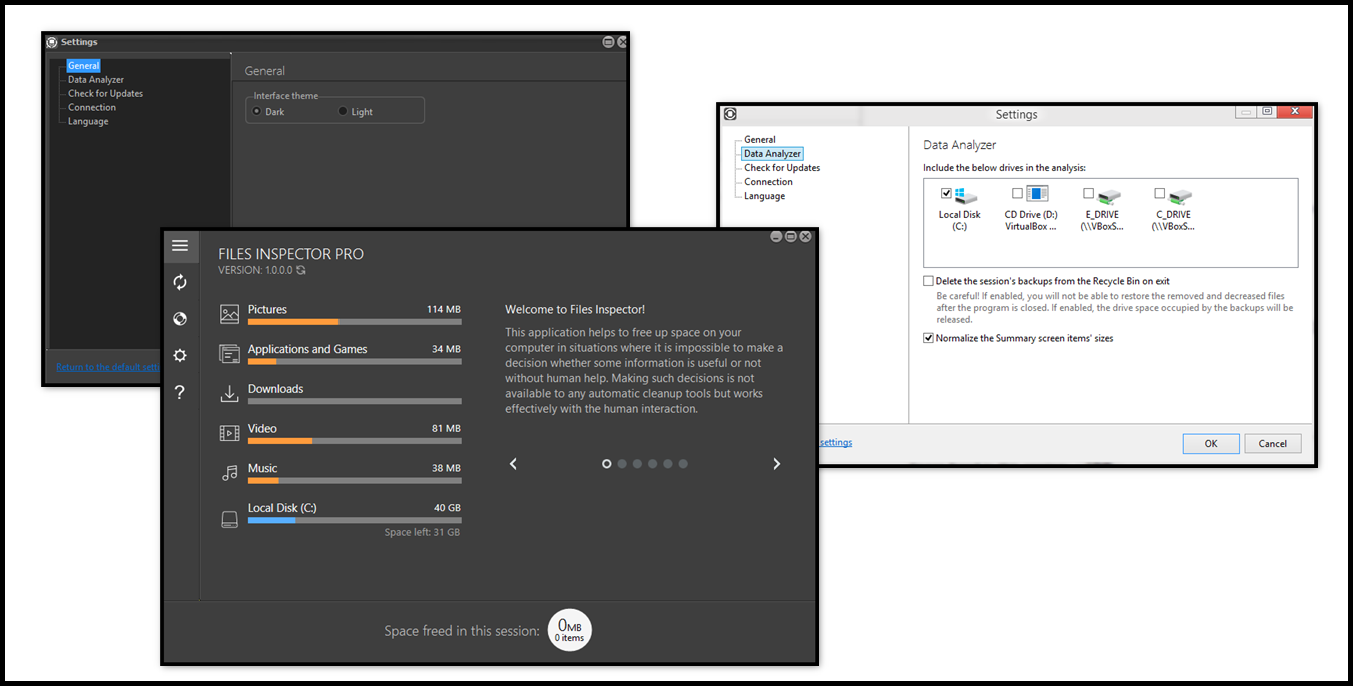The image size is (1353, 686).
Task: Click the refresh analysis sidebar icon
Action: 180,282
